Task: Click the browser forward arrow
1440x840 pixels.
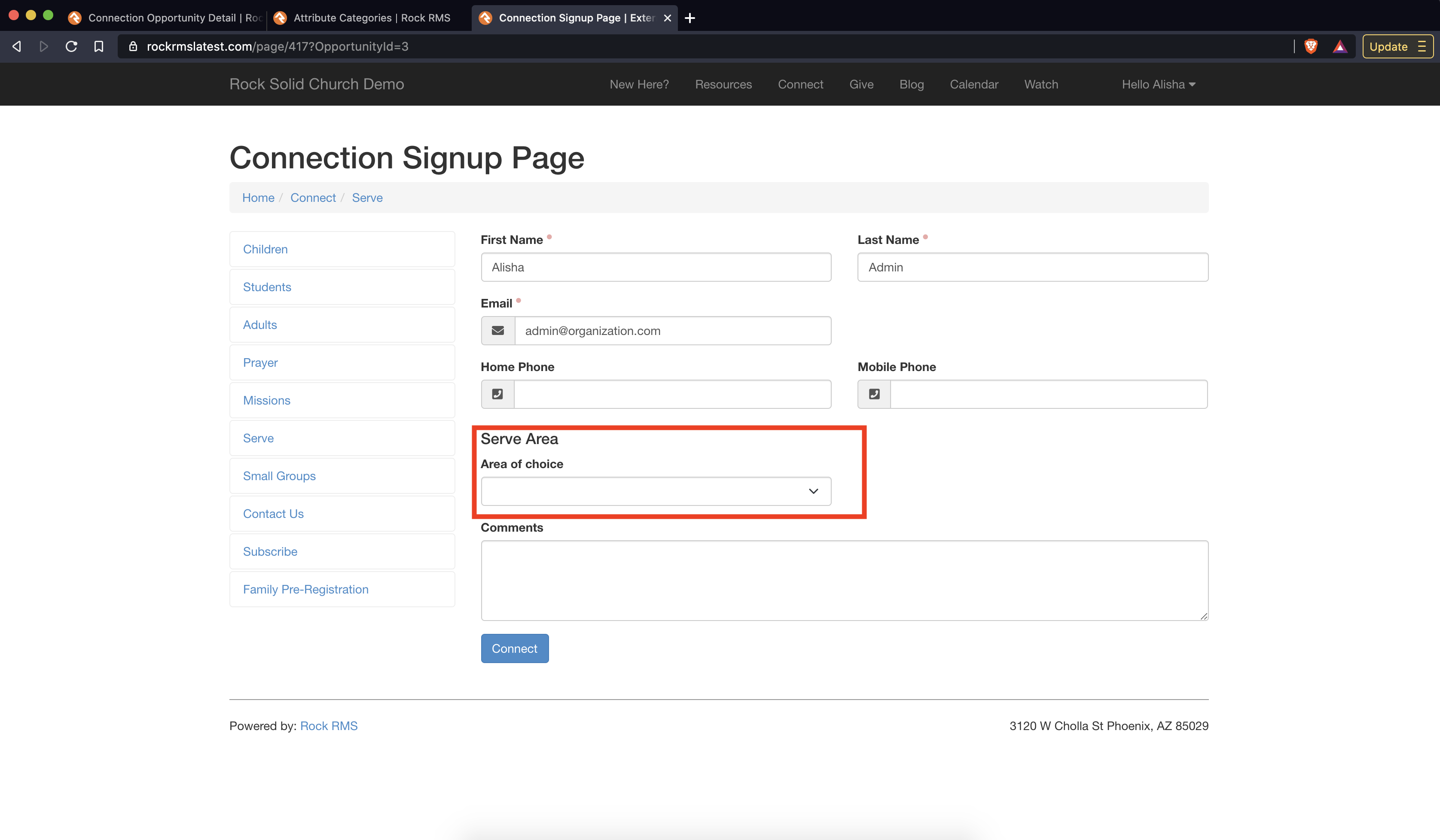Action: pyautogui.click(x=43, y=47)
